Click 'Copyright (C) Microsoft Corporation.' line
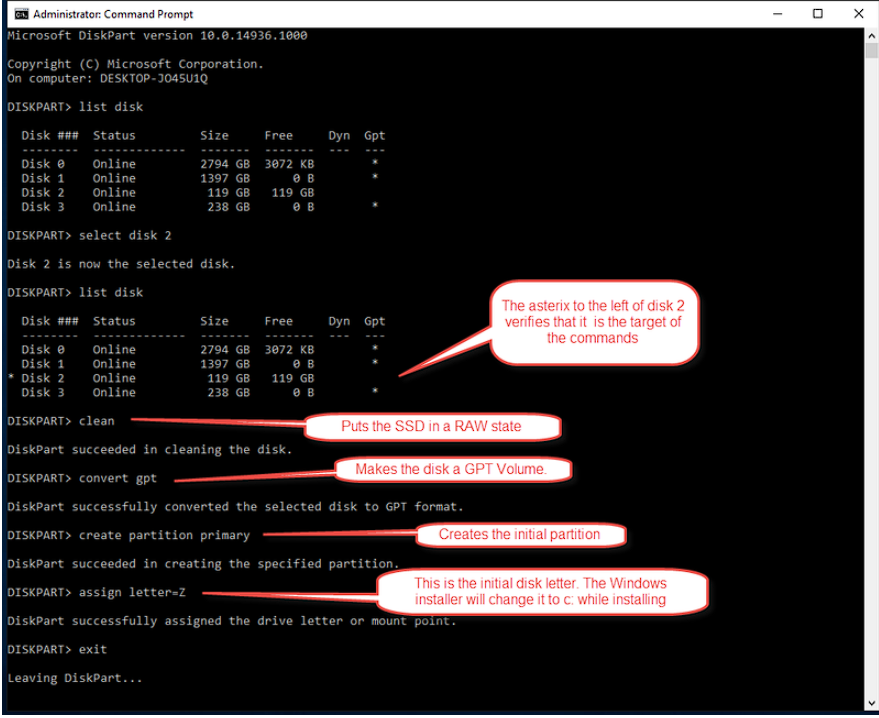This screenshot has height=718, width=879. [x=135, y=64]
